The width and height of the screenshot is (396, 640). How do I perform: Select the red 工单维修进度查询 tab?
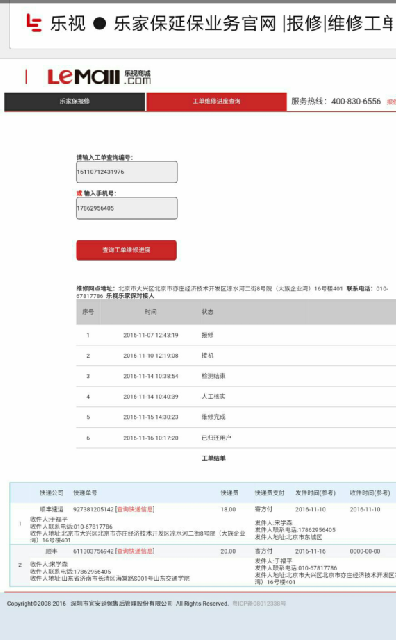(x=216, y=102)
